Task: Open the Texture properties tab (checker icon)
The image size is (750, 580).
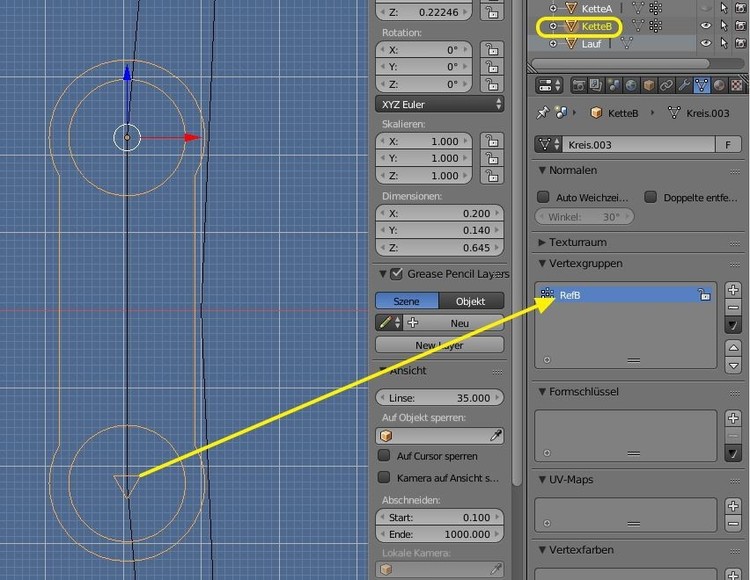Action: [x=737, y=86]
